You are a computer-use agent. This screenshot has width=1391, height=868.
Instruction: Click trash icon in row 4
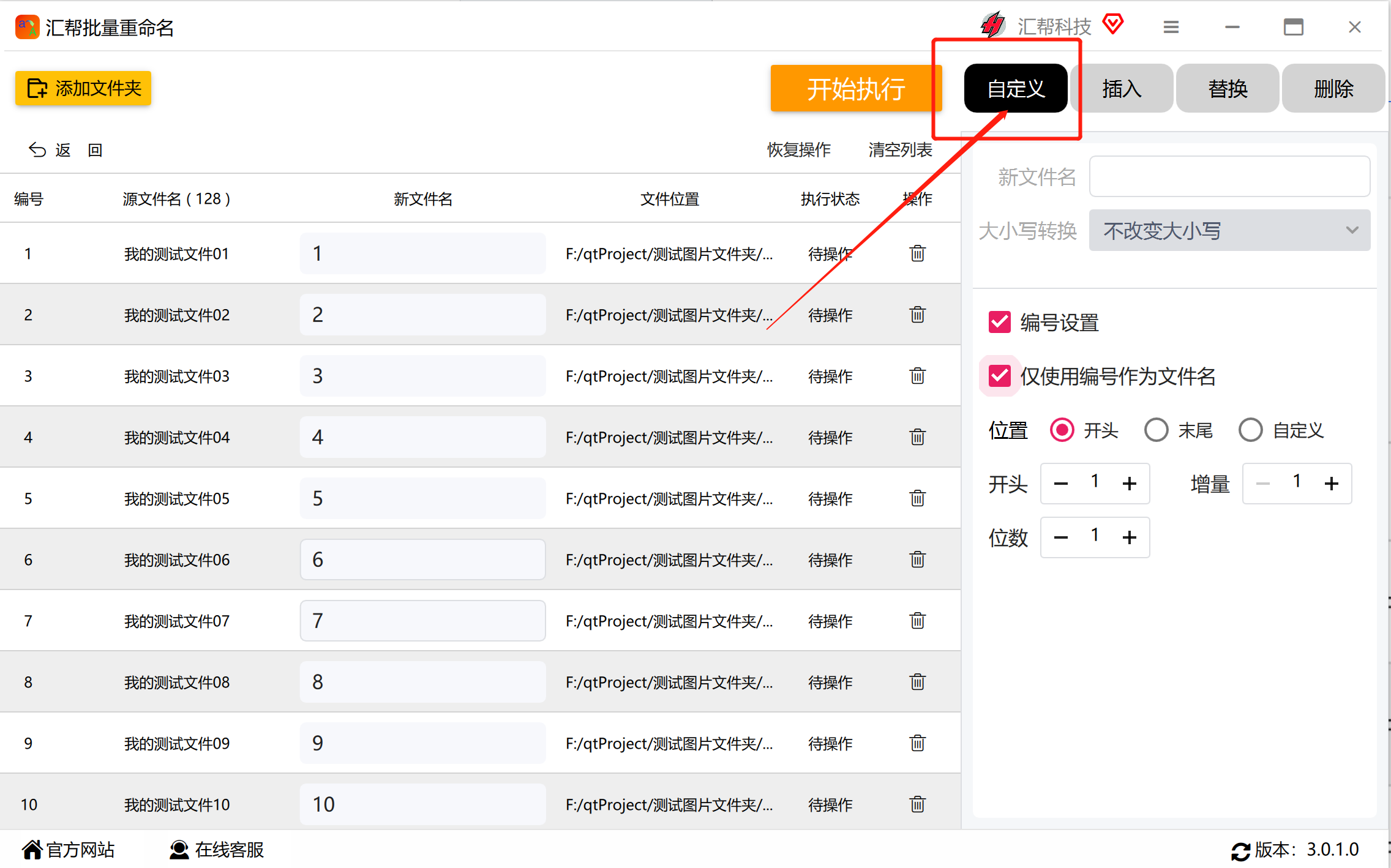(x=917, y=437)
